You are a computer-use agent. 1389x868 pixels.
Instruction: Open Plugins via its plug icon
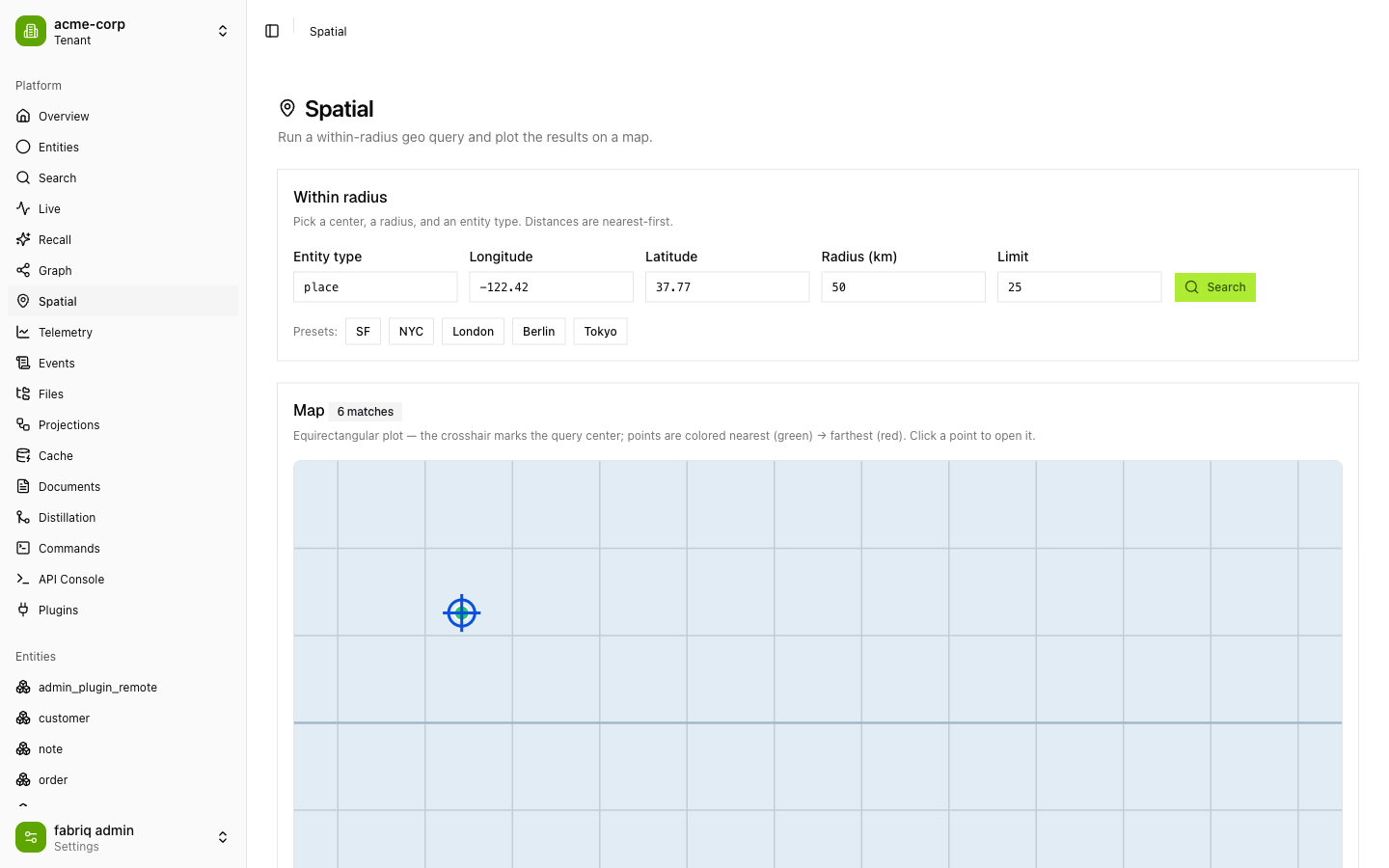coord(23,610)
